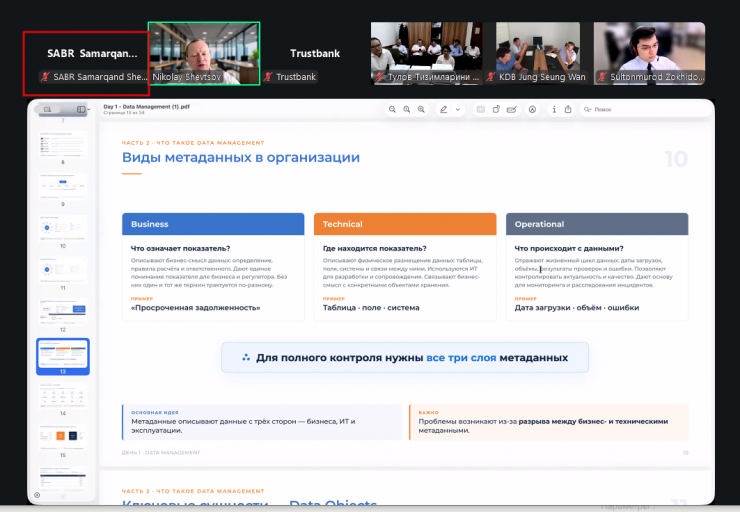Open page 9 thumbnail in sidebar
Screen dimensions: 740x512
pos(63,186)
